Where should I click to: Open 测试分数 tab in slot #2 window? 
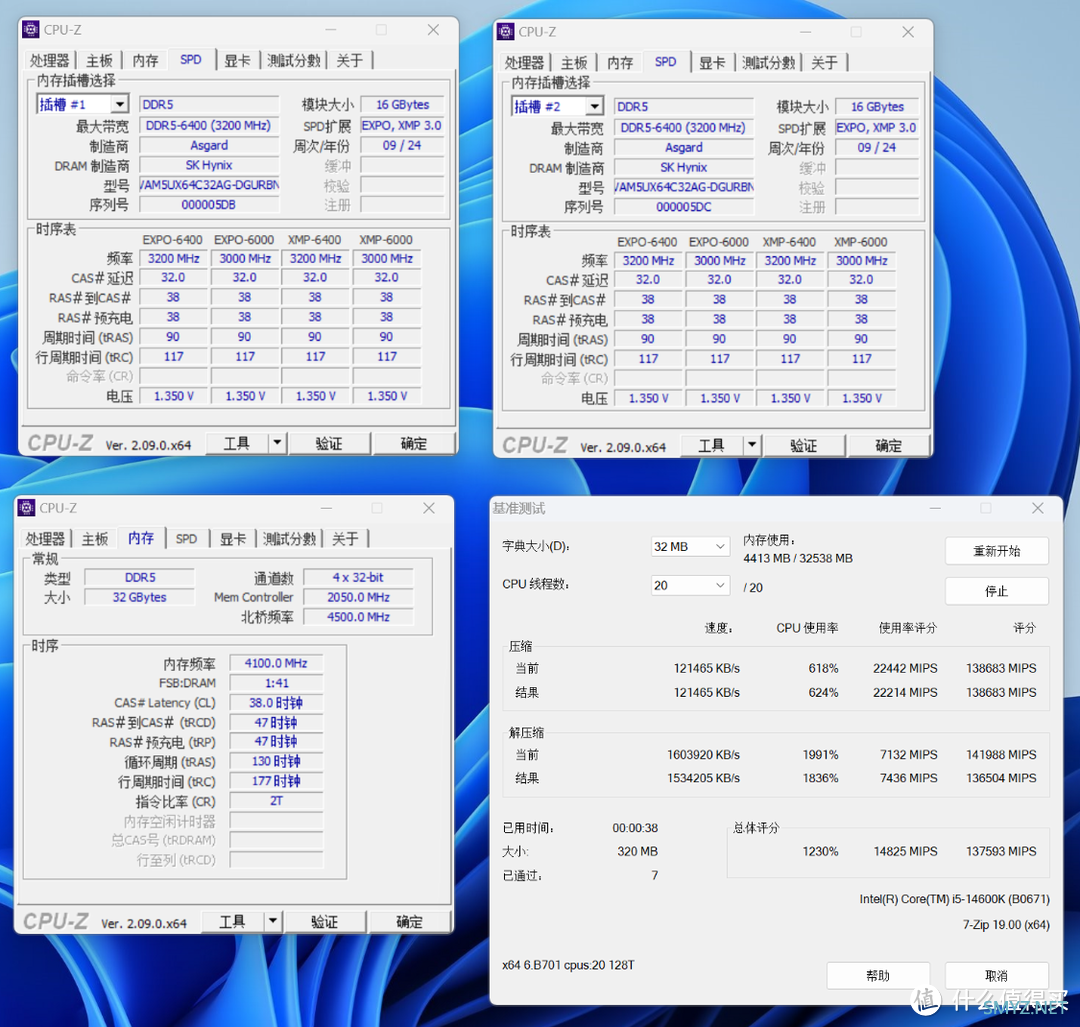point(769,63)
